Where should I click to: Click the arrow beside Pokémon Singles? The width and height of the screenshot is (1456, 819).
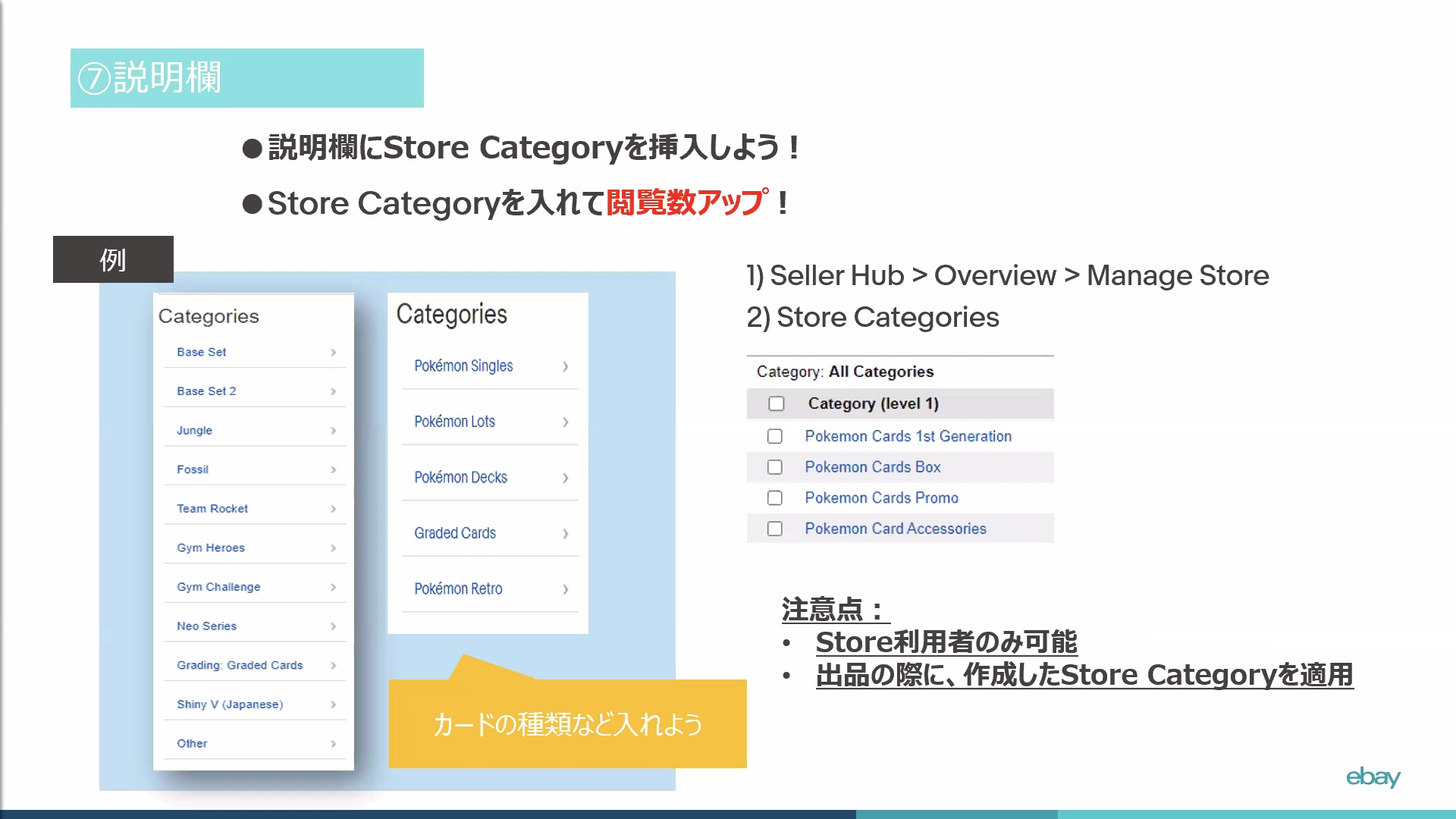click(565, 367)
